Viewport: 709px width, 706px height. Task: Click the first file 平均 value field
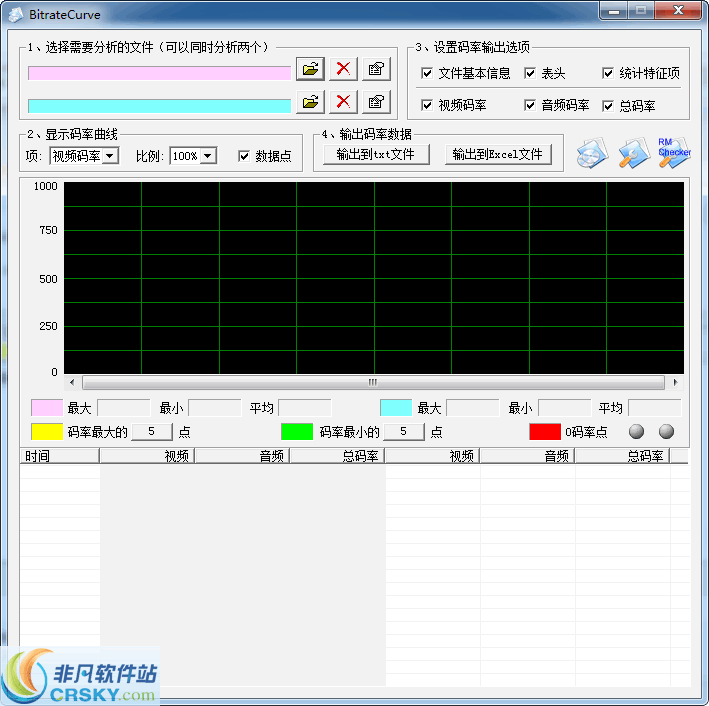305,407
